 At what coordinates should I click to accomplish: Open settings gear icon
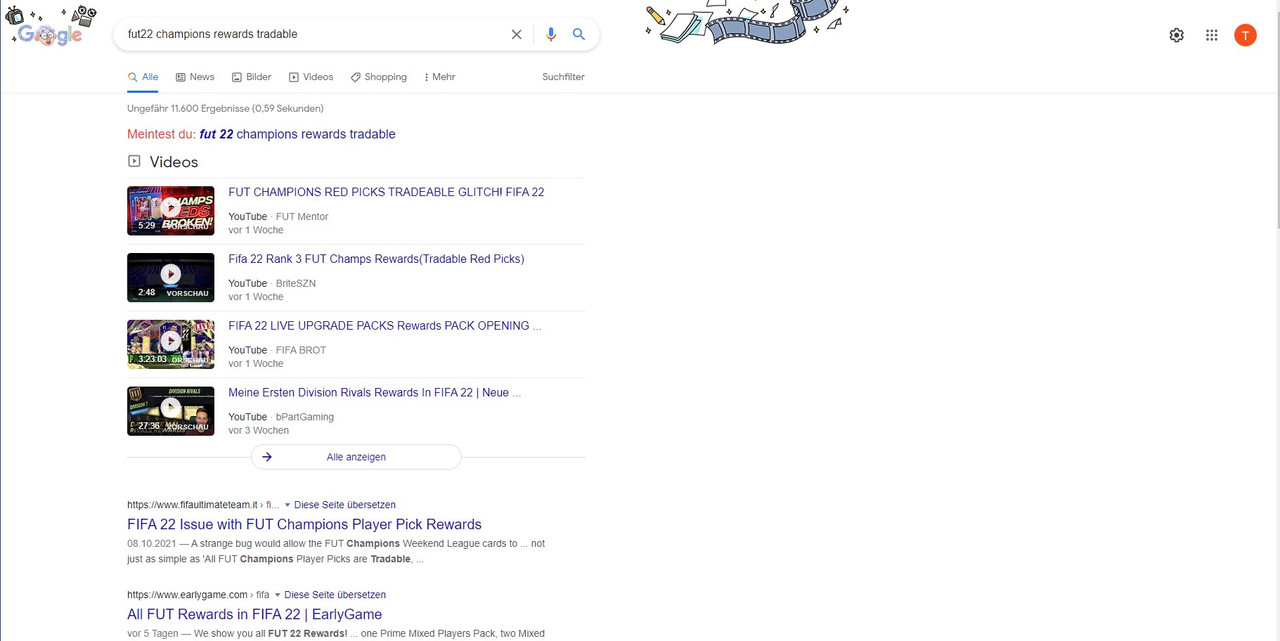point(1176,35)
